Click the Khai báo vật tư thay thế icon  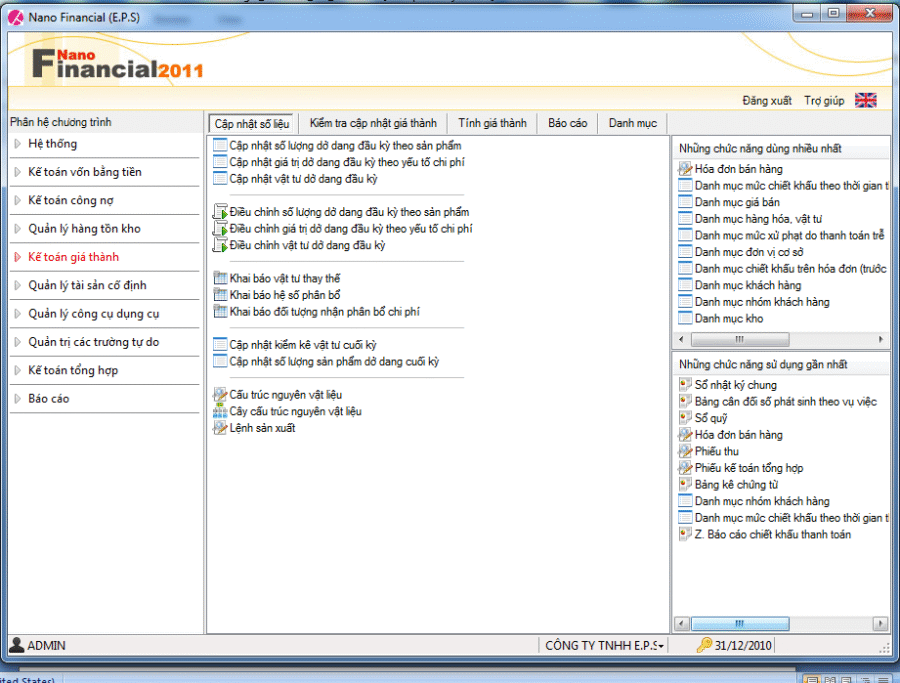point(221,278)
